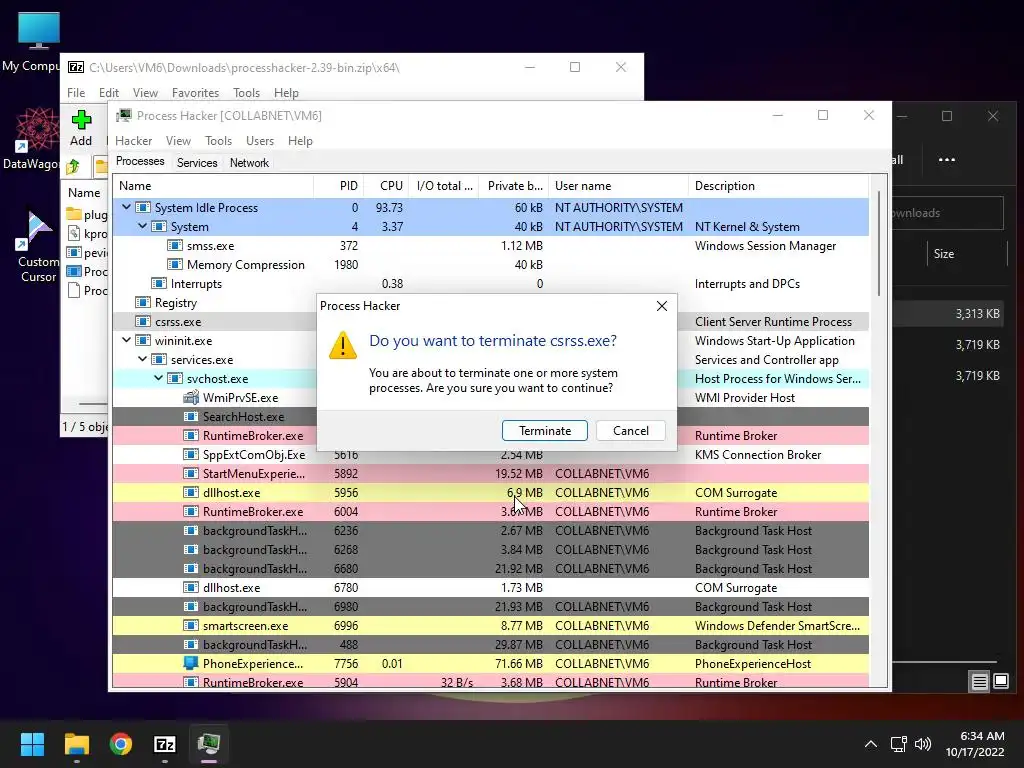The width and height of the screenshot is (1024, 768).
Task: Sort by the Name column header
Action: point(213,186)
